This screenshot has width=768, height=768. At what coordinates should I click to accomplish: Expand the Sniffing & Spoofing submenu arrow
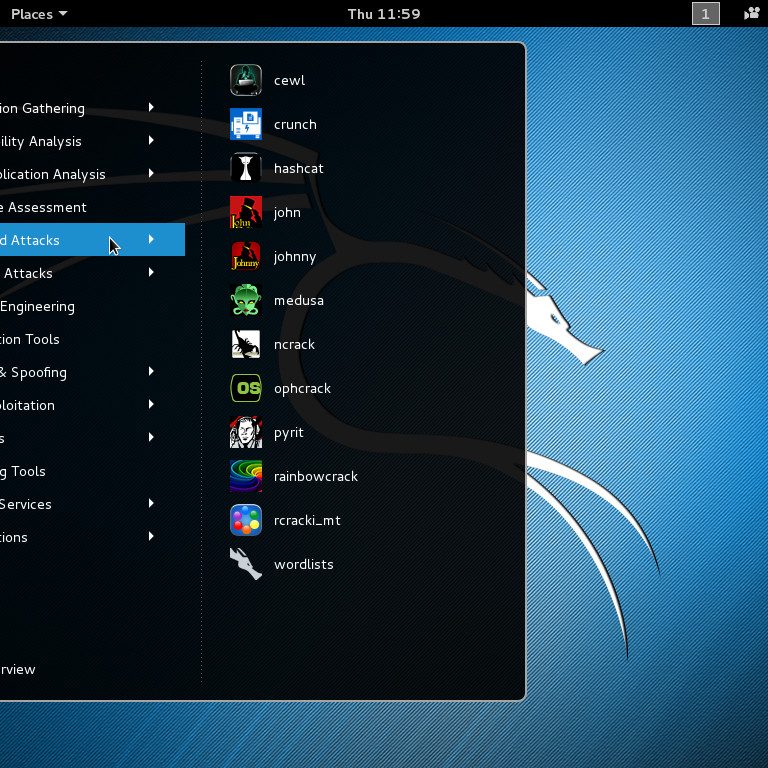coord(151,372)
